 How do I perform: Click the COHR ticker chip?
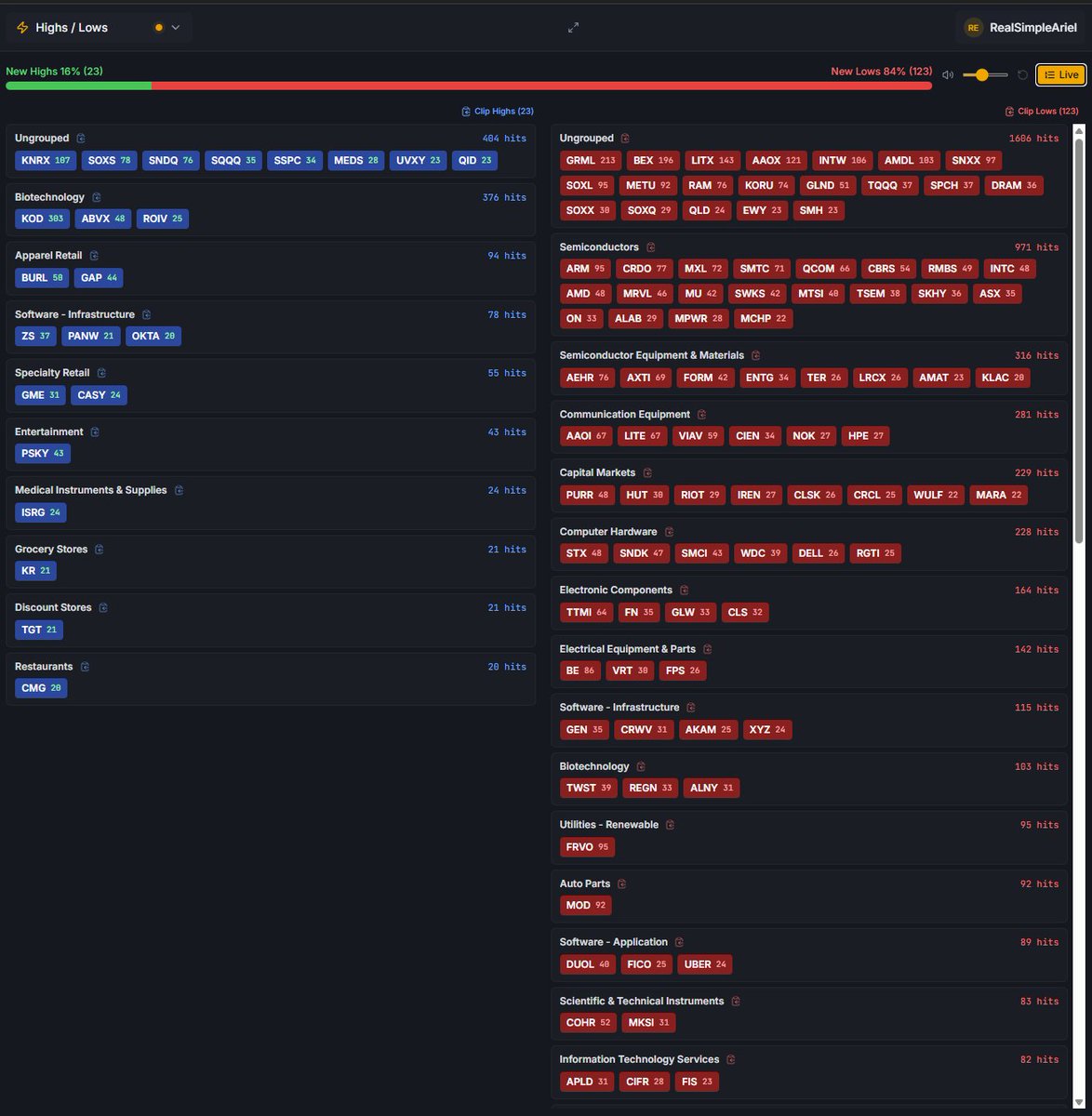(x=589, y=1023)
